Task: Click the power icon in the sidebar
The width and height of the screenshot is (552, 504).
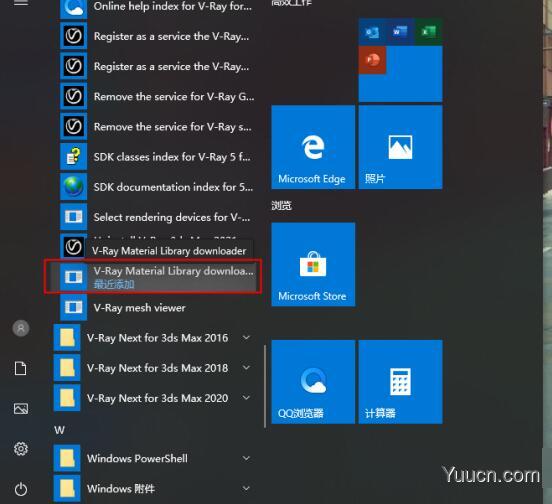Action: pyautogui.click(x=21, y=489)
